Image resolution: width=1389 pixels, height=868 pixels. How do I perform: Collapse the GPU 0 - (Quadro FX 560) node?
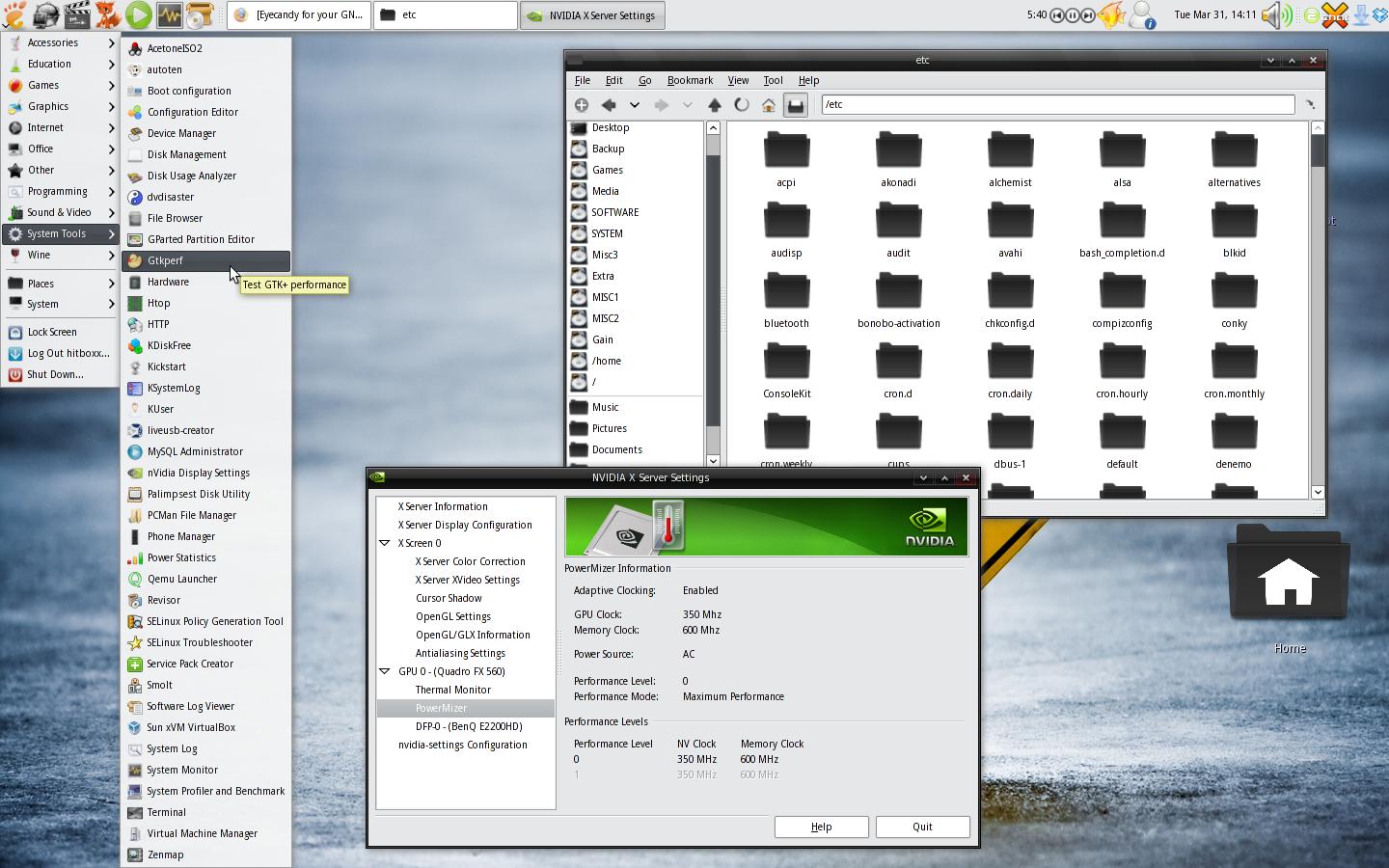click(385, 671)
